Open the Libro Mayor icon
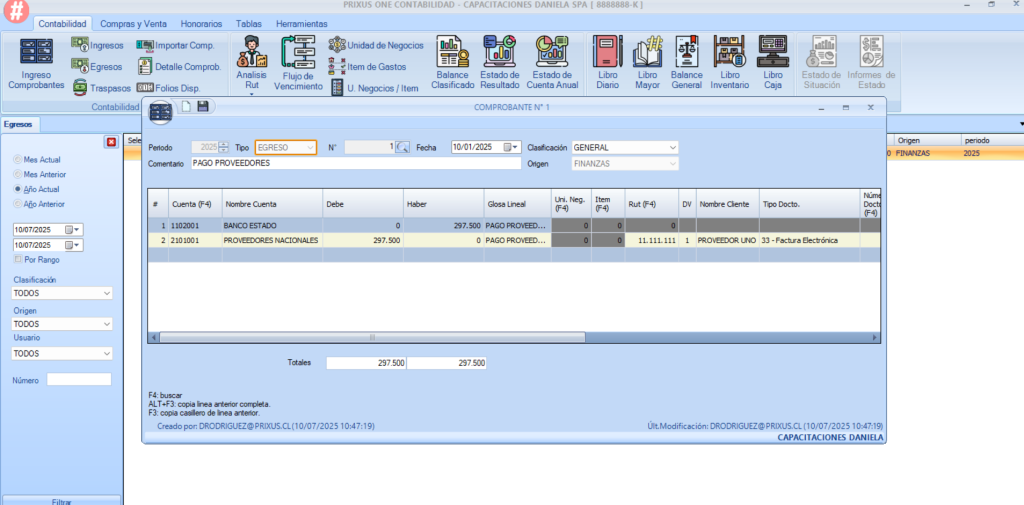 click(647, 64)
